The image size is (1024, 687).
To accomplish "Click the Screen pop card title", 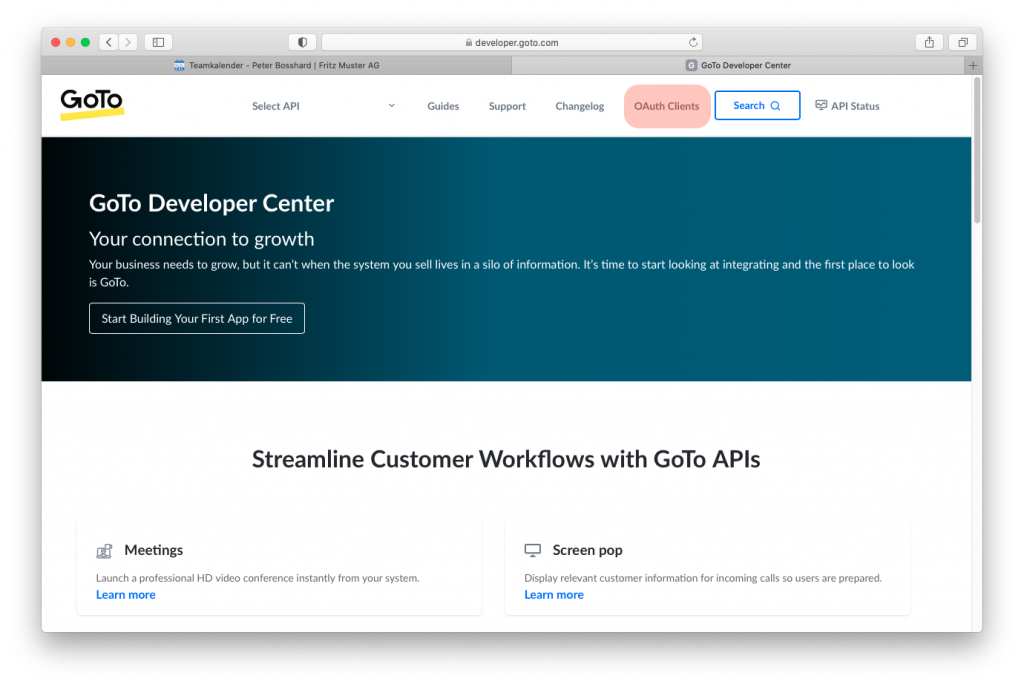I will click(587, 551).
